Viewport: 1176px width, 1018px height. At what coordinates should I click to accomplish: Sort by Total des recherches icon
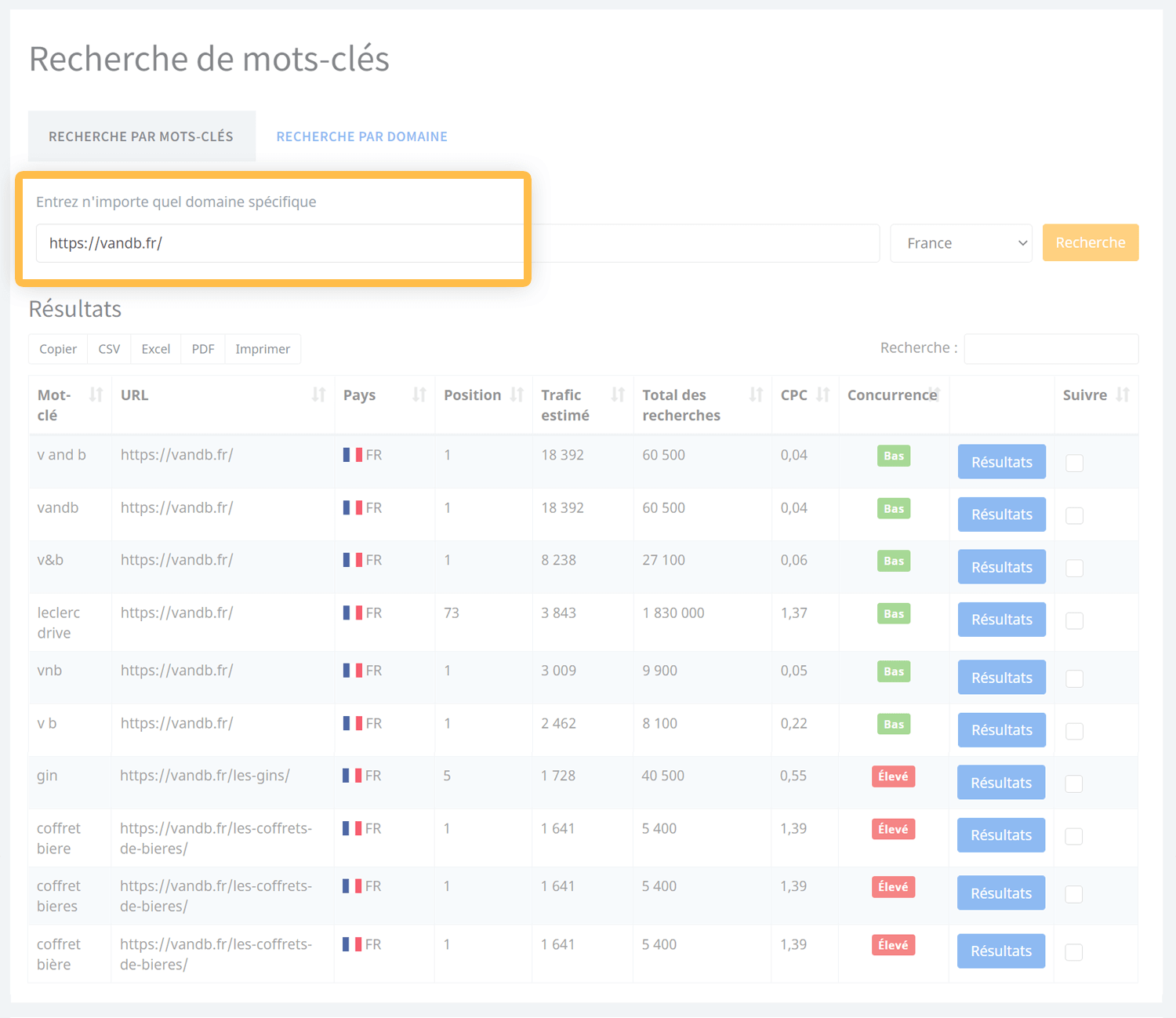coord(756,395)
